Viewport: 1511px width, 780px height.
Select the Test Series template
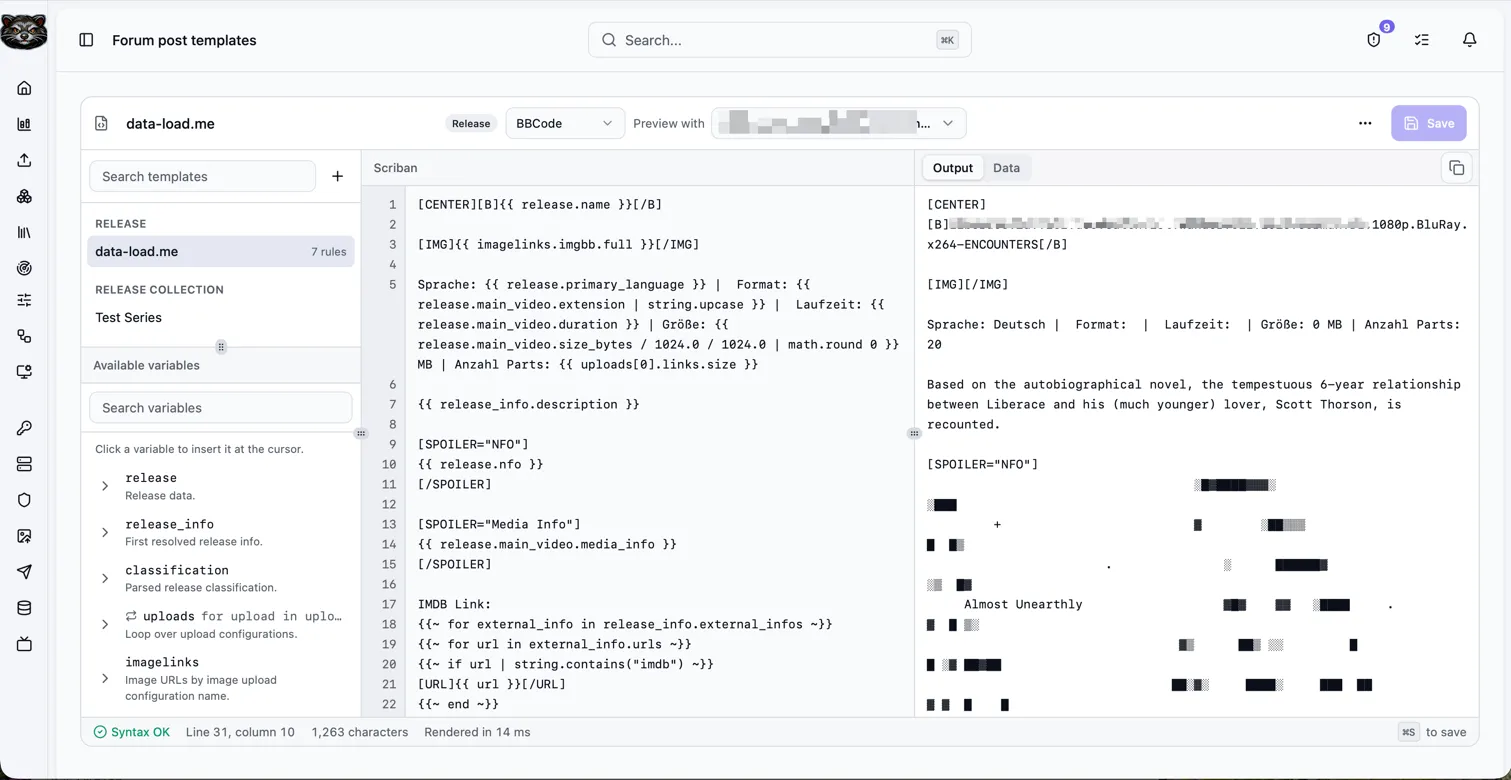221,318
